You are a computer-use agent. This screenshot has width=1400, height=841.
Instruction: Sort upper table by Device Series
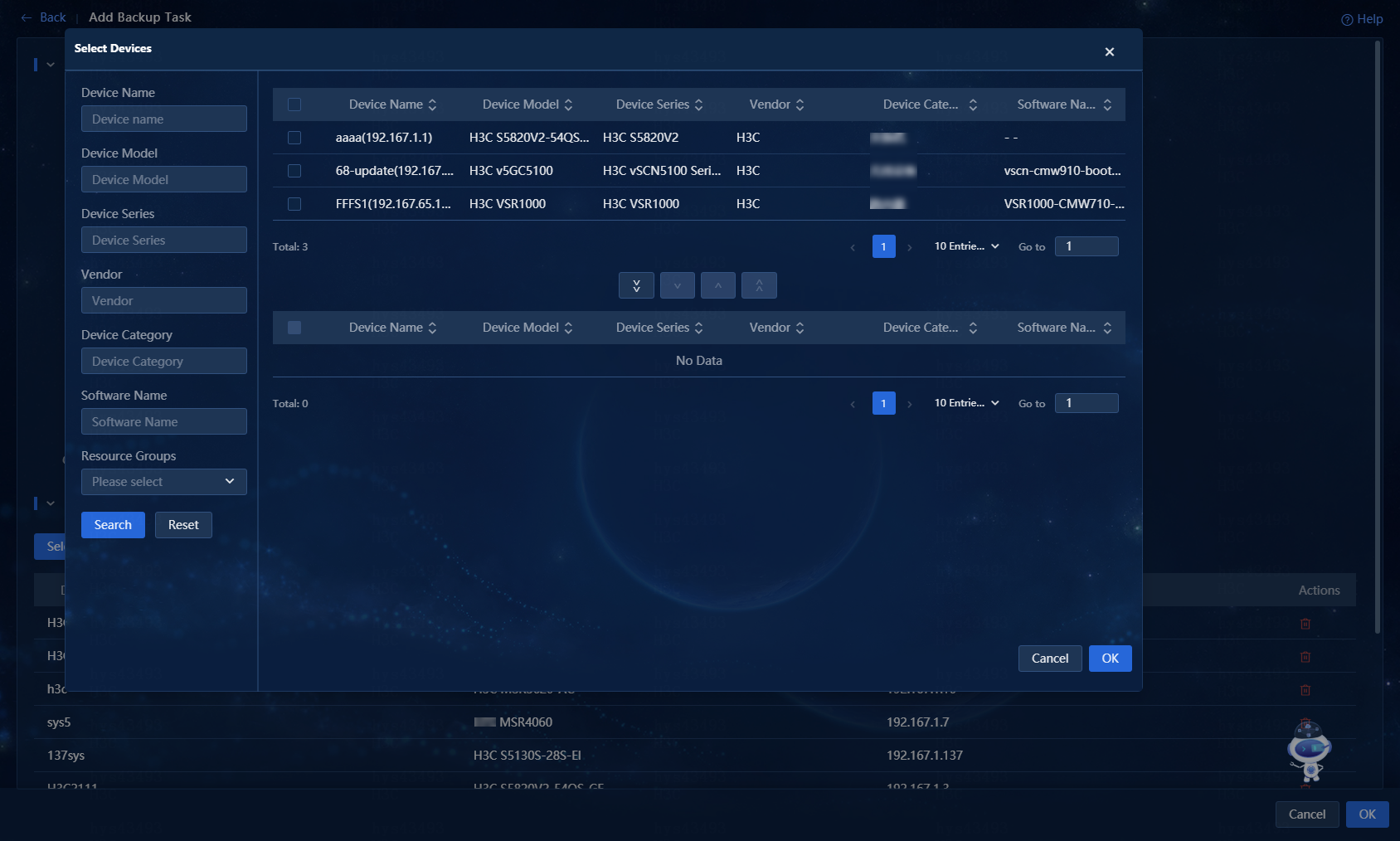coord(698,105)
